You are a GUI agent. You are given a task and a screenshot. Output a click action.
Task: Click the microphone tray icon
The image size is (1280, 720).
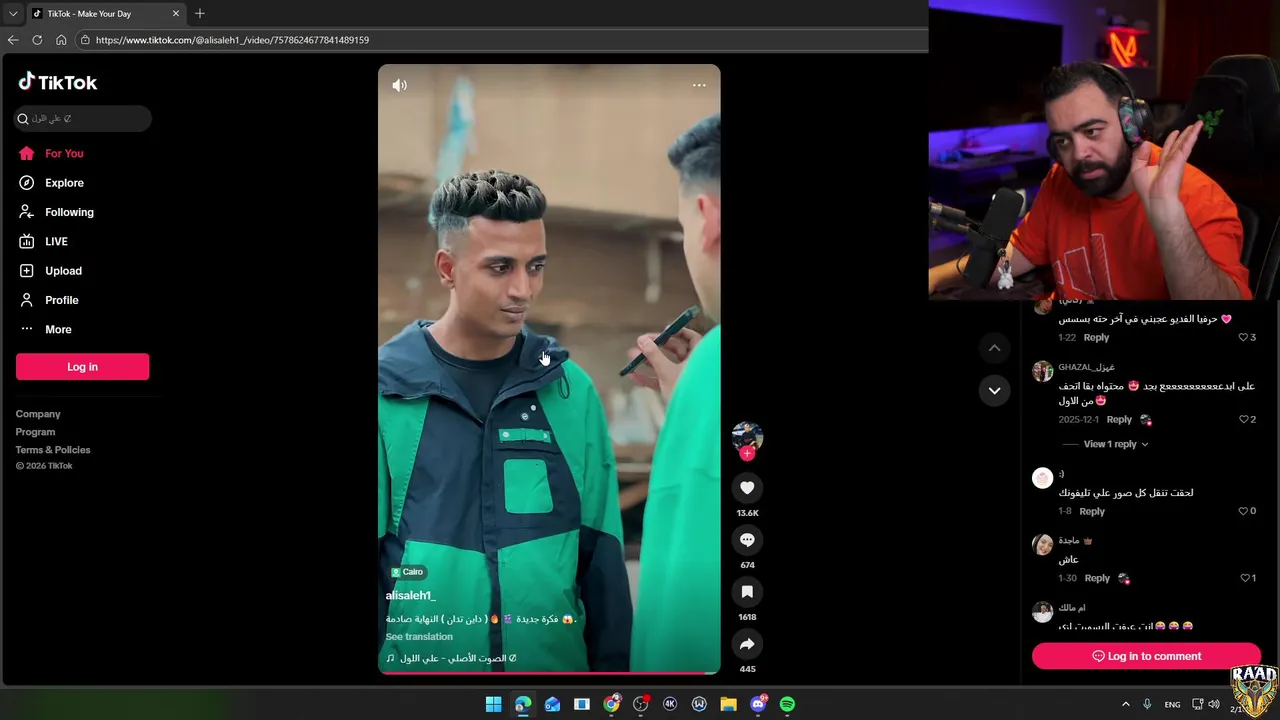(1147, 704)
